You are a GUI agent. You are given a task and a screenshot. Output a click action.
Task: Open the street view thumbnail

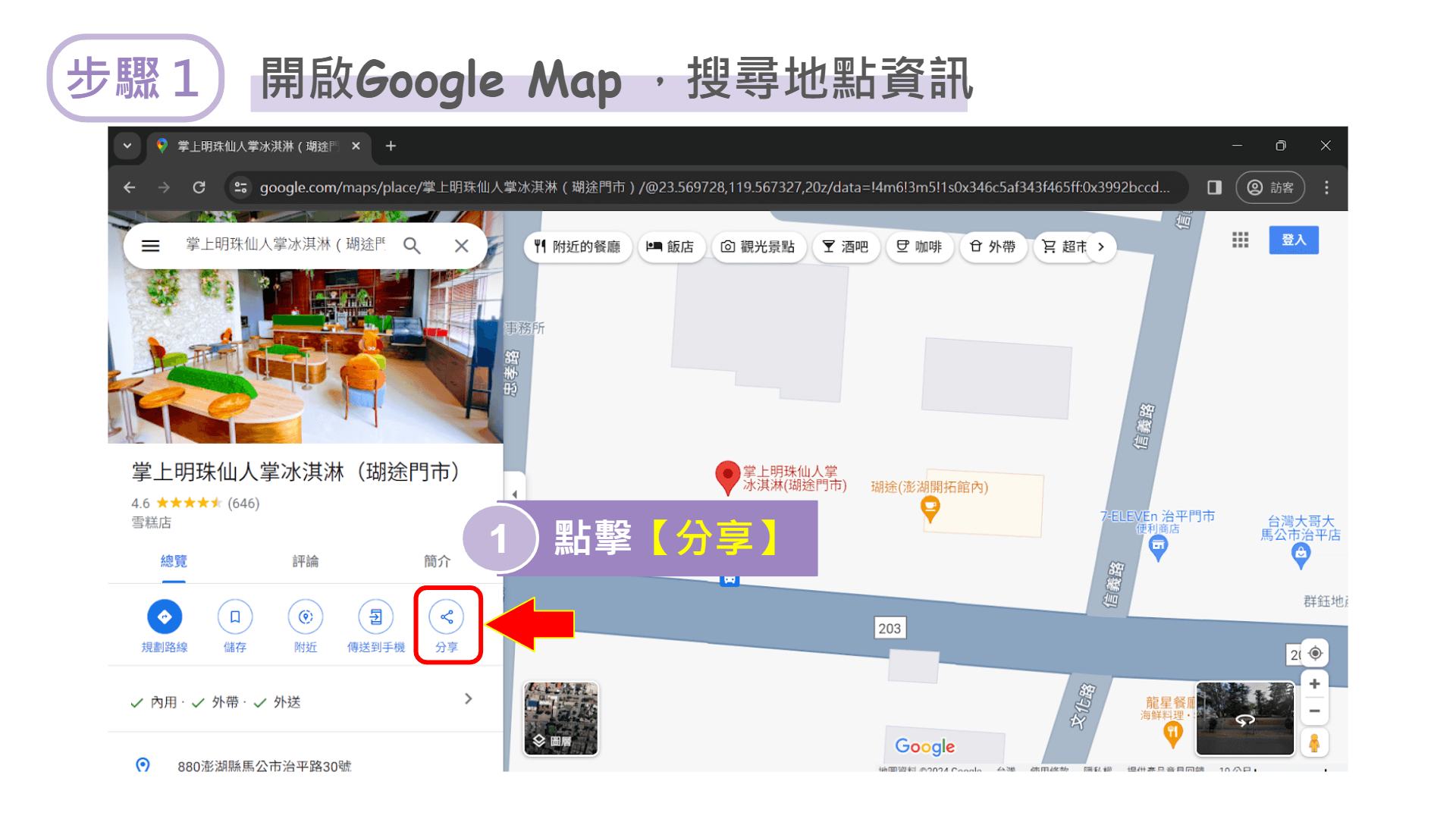[x=1245, y=718]
